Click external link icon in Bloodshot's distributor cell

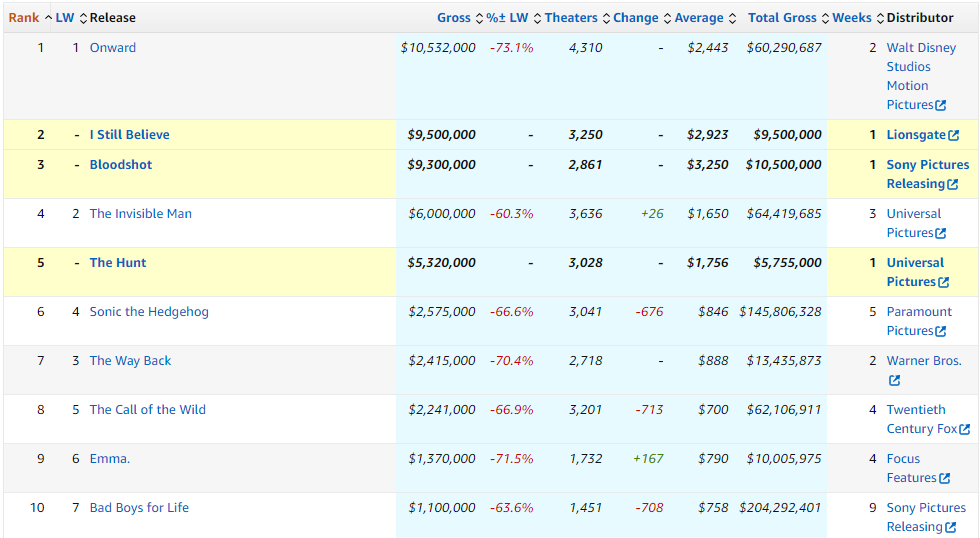(x=952, y=185)
